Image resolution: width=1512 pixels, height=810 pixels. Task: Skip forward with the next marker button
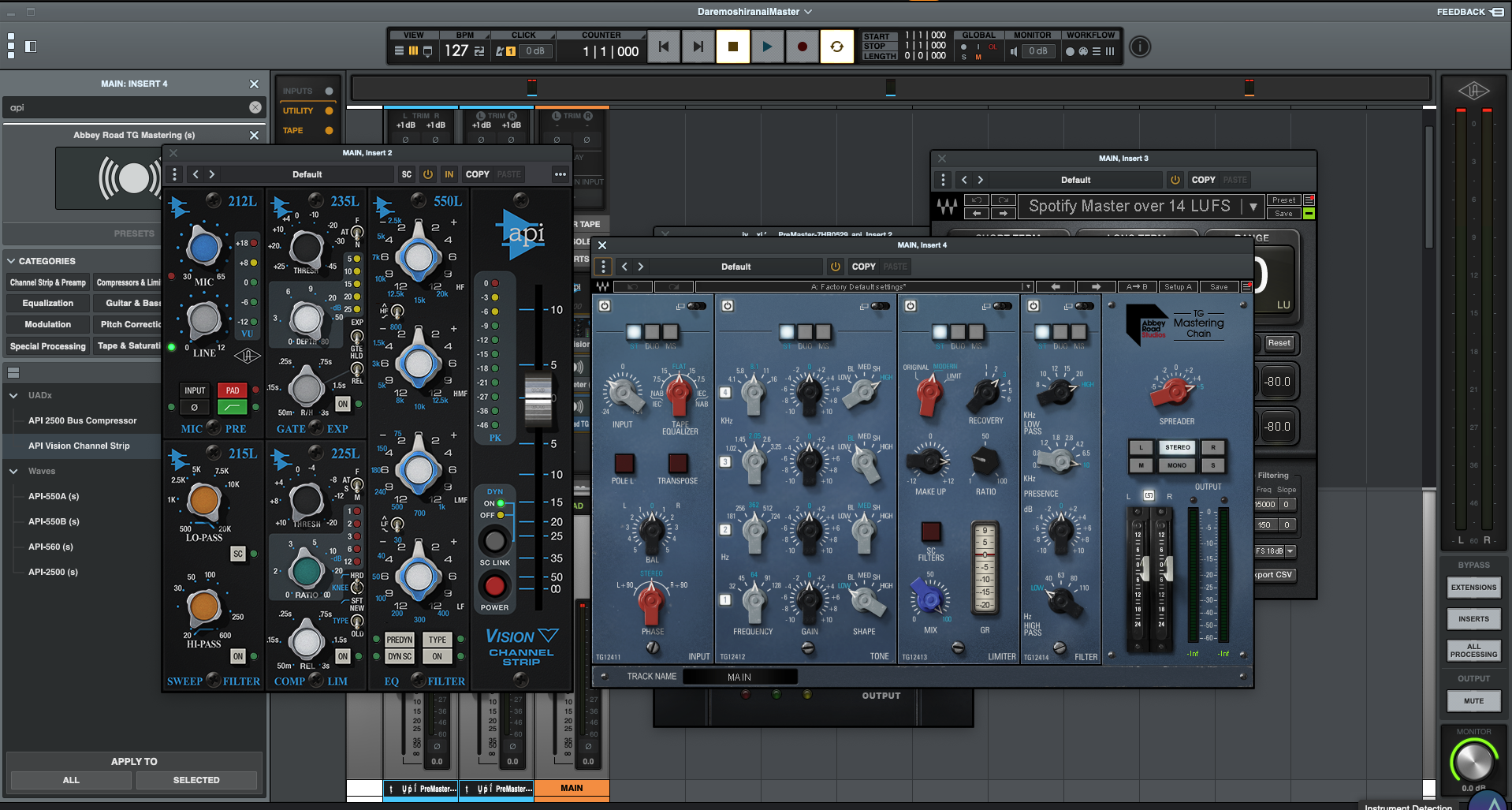point(698,47)
